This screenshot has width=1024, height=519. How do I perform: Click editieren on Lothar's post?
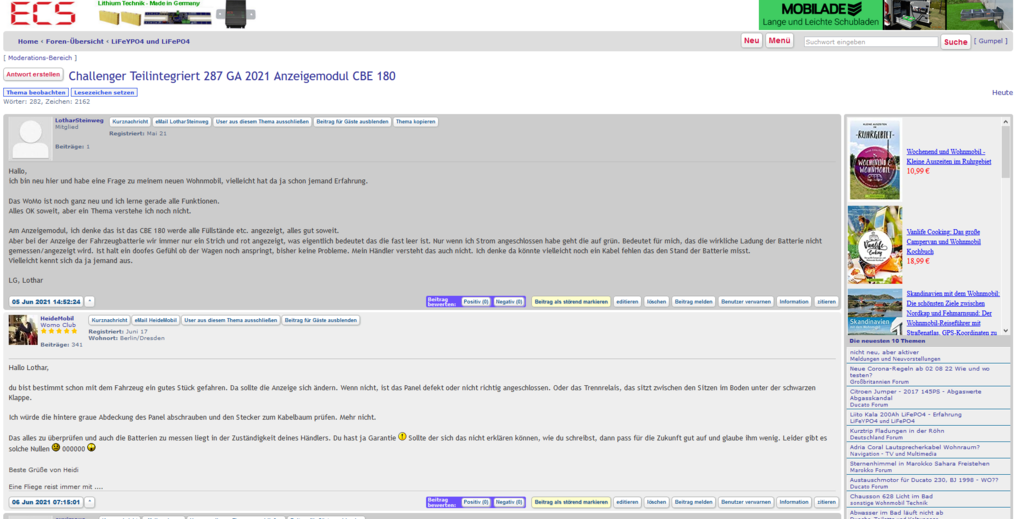coord(627,302)
